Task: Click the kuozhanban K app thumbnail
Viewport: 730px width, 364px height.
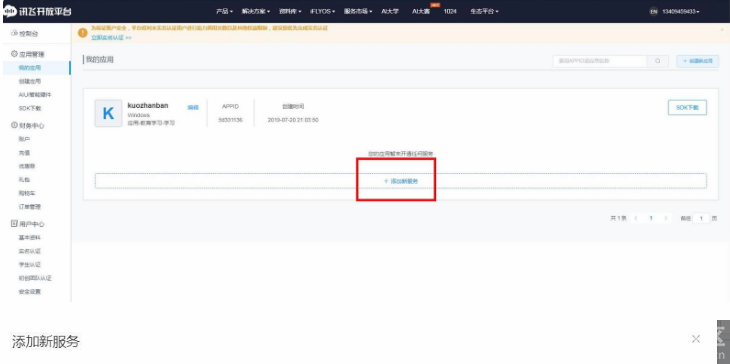Action: [108, 113]
